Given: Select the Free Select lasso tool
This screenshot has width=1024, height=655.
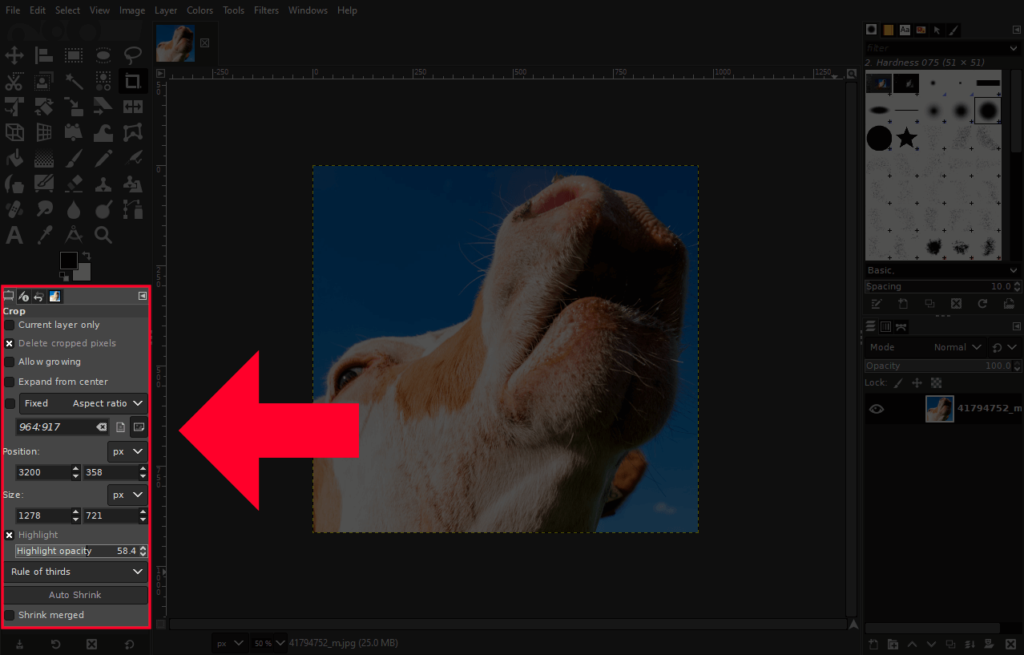Looking at the screenshot, I should click(132, 54).
